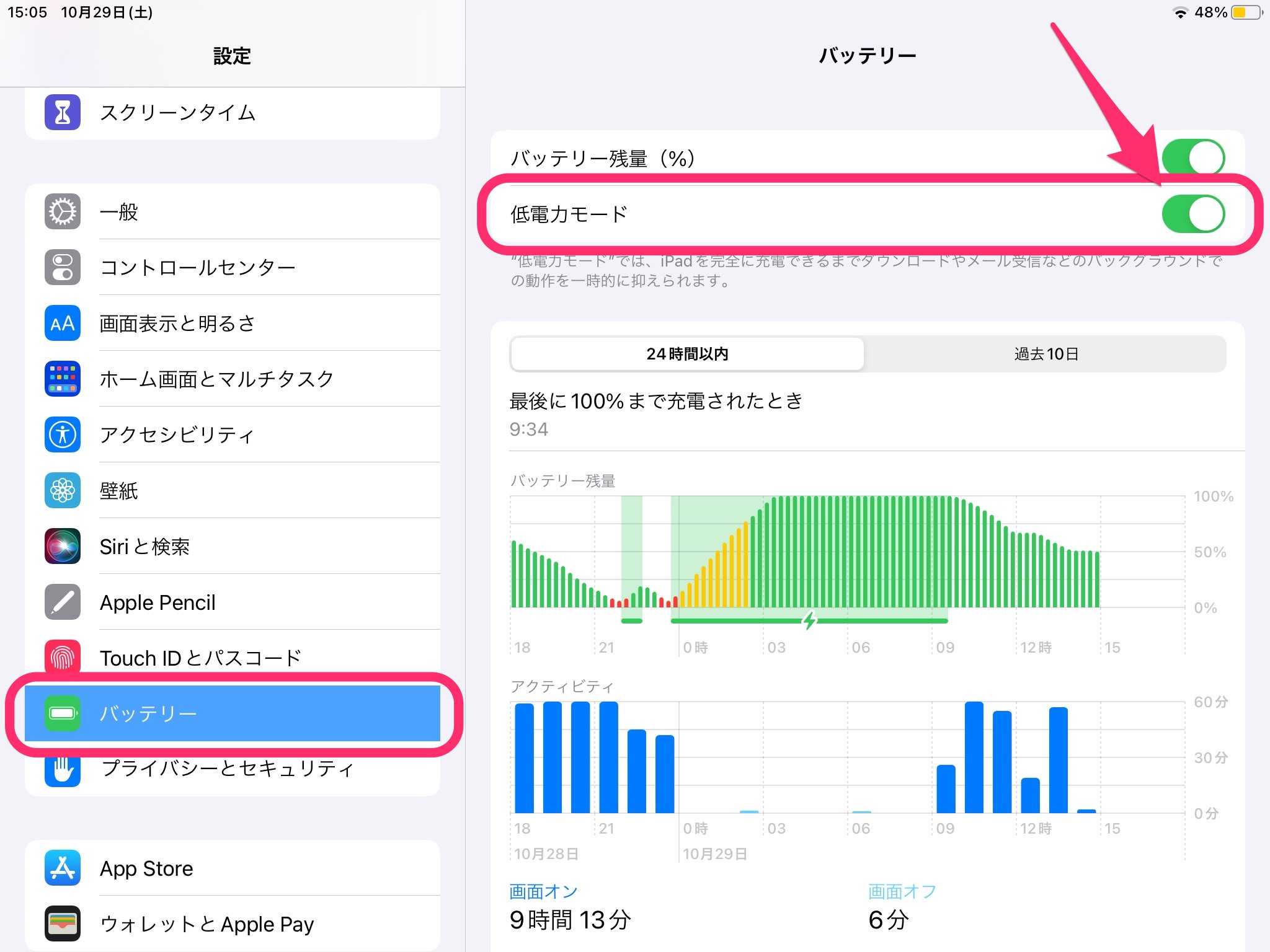Viewport: 1270px width, 952px height.
Task: Tap the Control Center toggles icon
Action: [x=63, y=267]
